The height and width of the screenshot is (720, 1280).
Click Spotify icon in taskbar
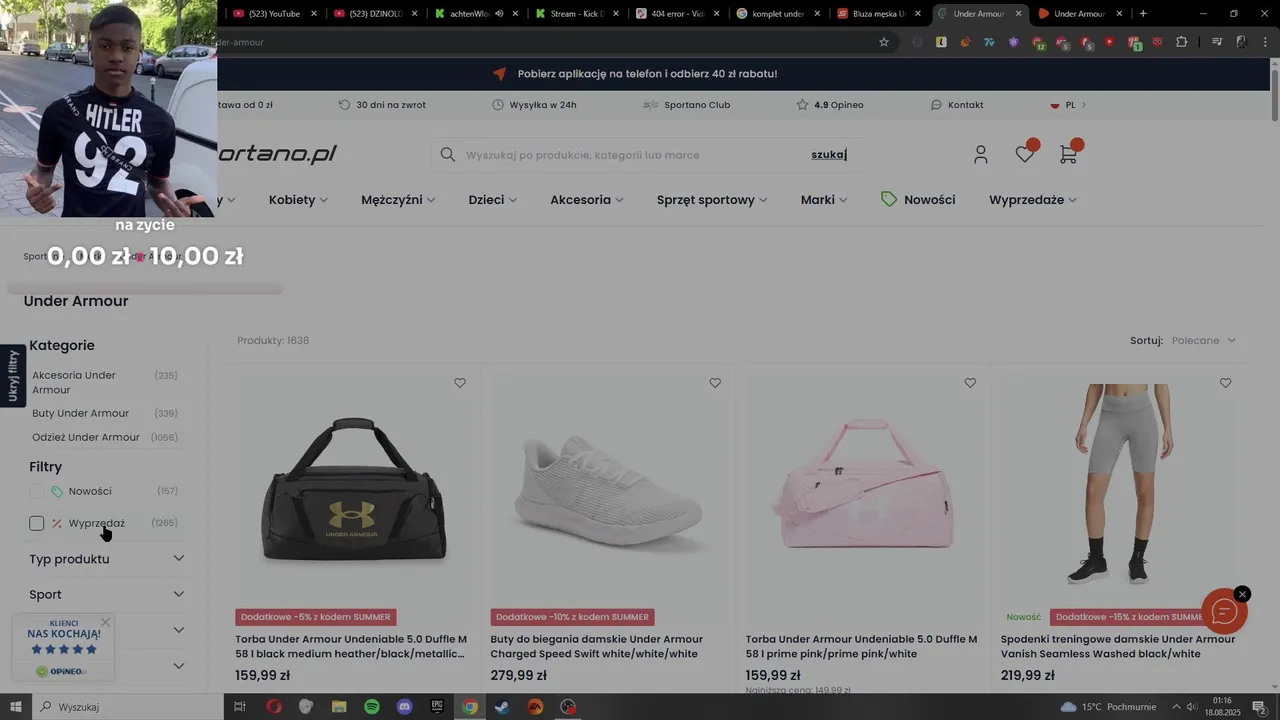coord(372,707)
